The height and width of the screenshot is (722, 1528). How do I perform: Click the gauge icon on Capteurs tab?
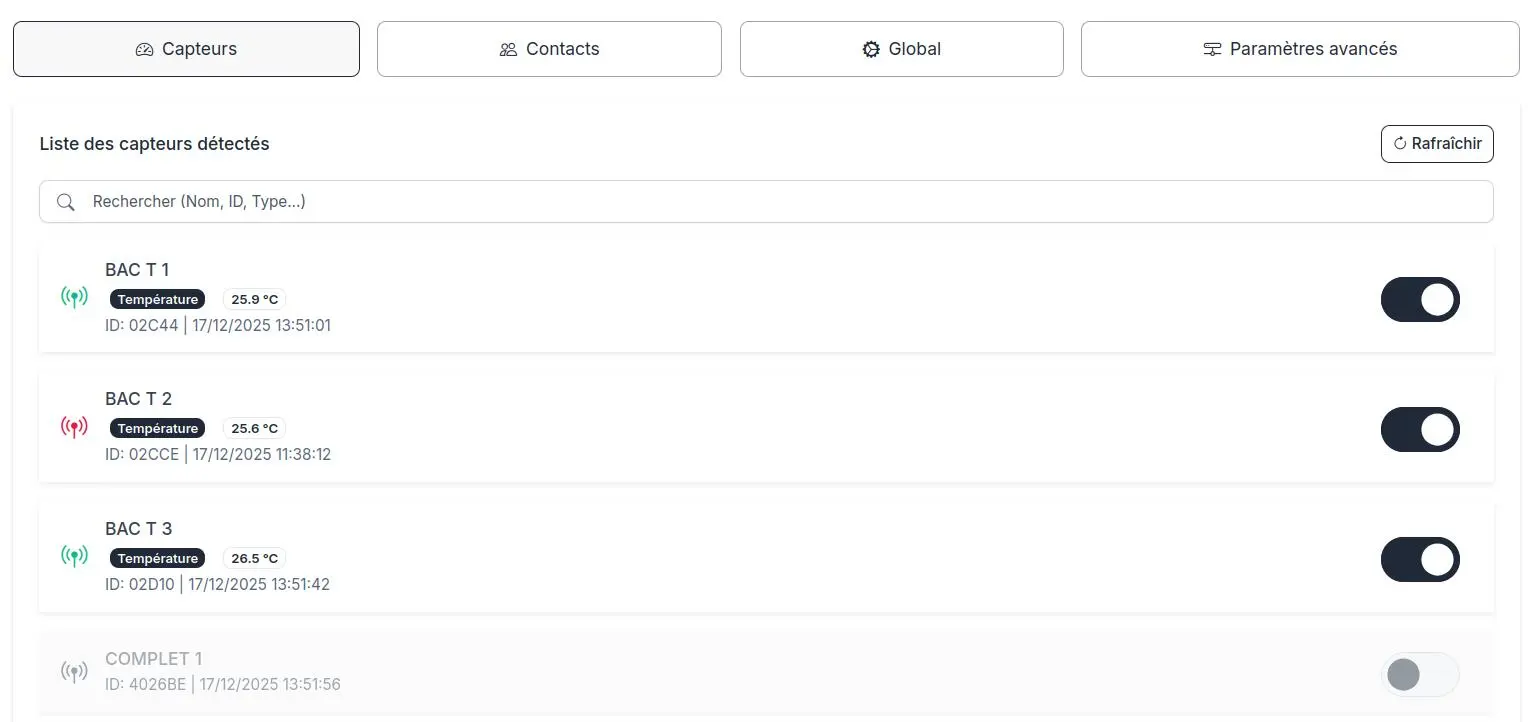tap(144, 49)
